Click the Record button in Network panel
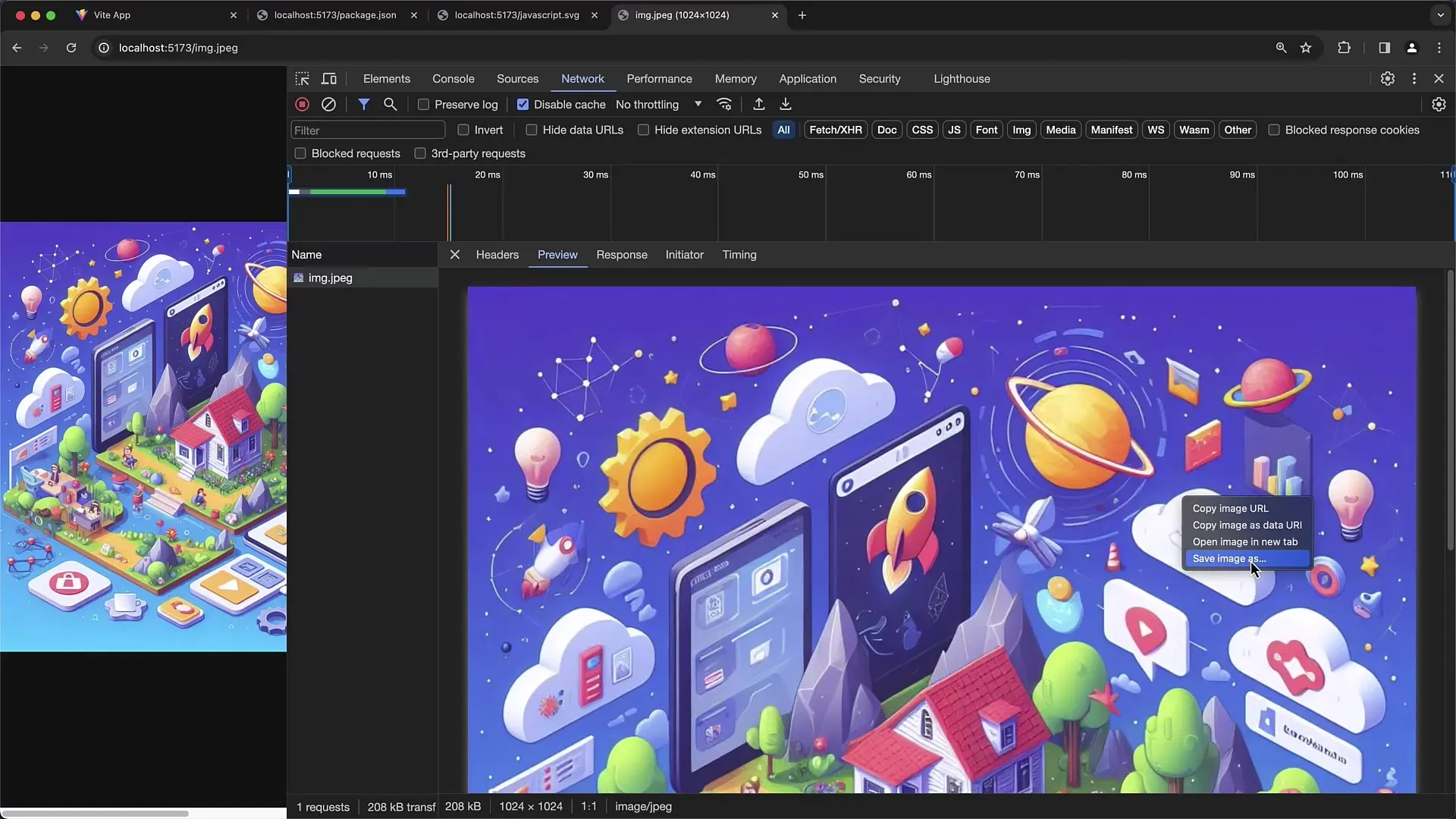1456x819 pixels. [x=302, y=104]
